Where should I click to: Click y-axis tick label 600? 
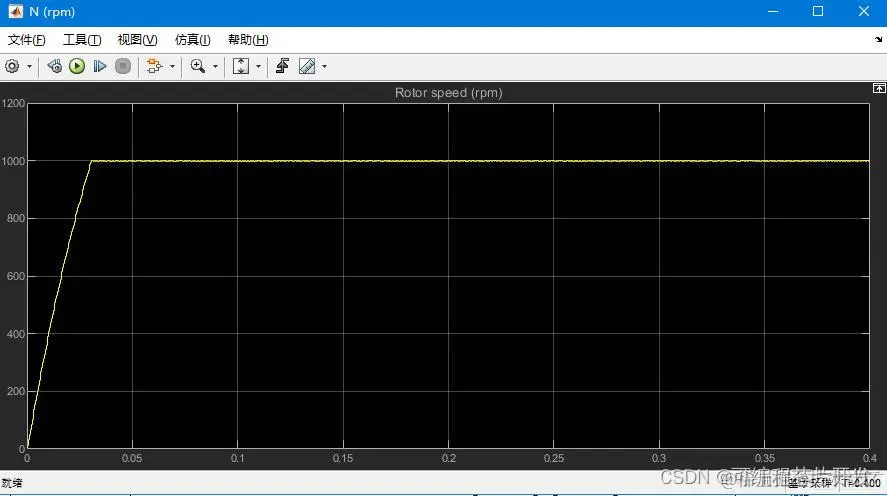coord(16,277)
